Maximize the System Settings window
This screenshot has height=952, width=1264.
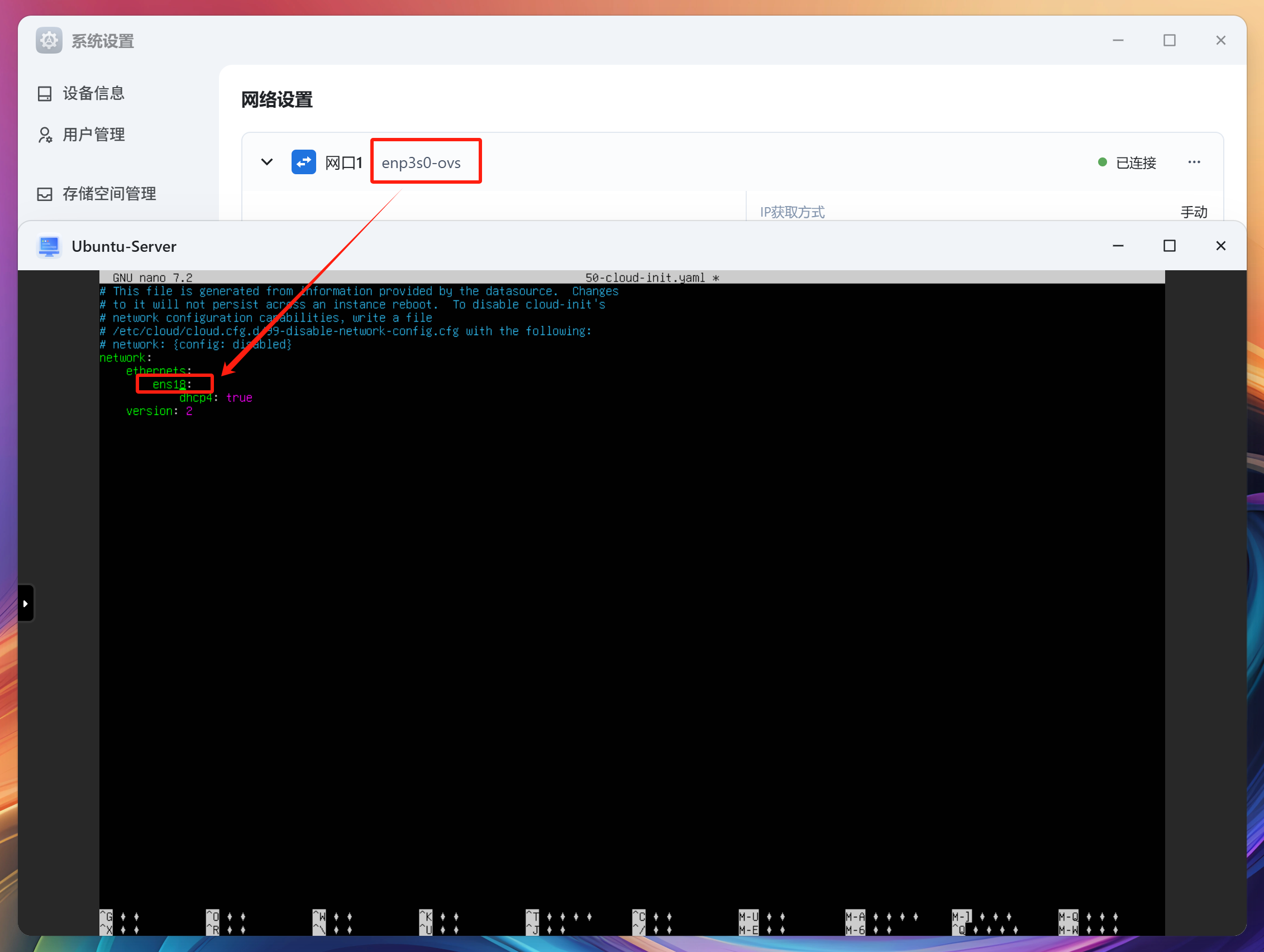click(x=1169, y=41)
